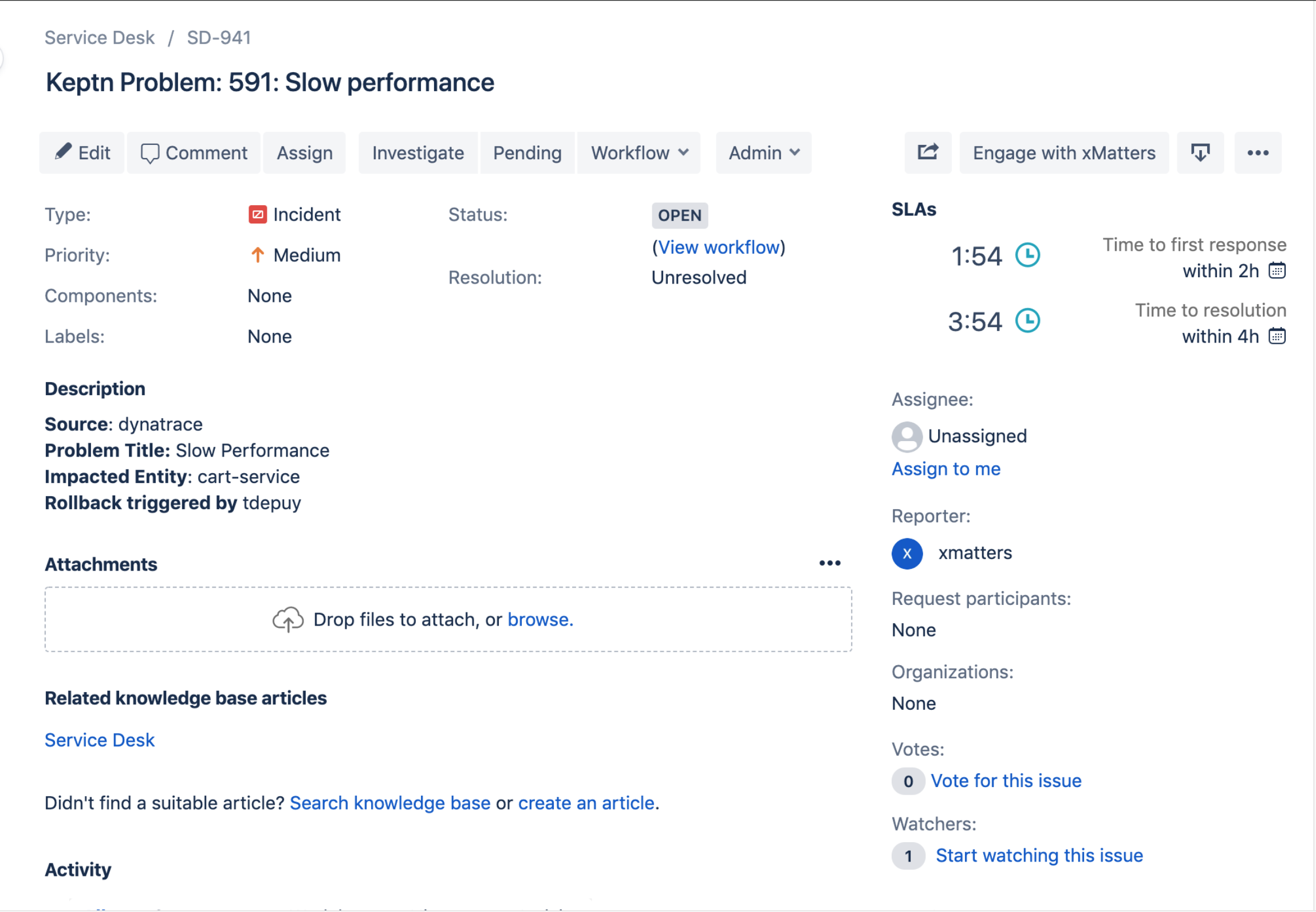
Task: Click the calendar icon beside within 4h
Action: pos(1276,336)
